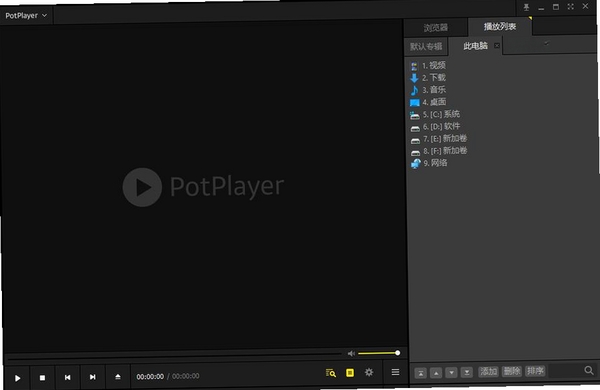The height and width of the screenshot is (390, 600).
Task: Click the 00:00:00 elapsed time display
Action: [x=150, y=377]
